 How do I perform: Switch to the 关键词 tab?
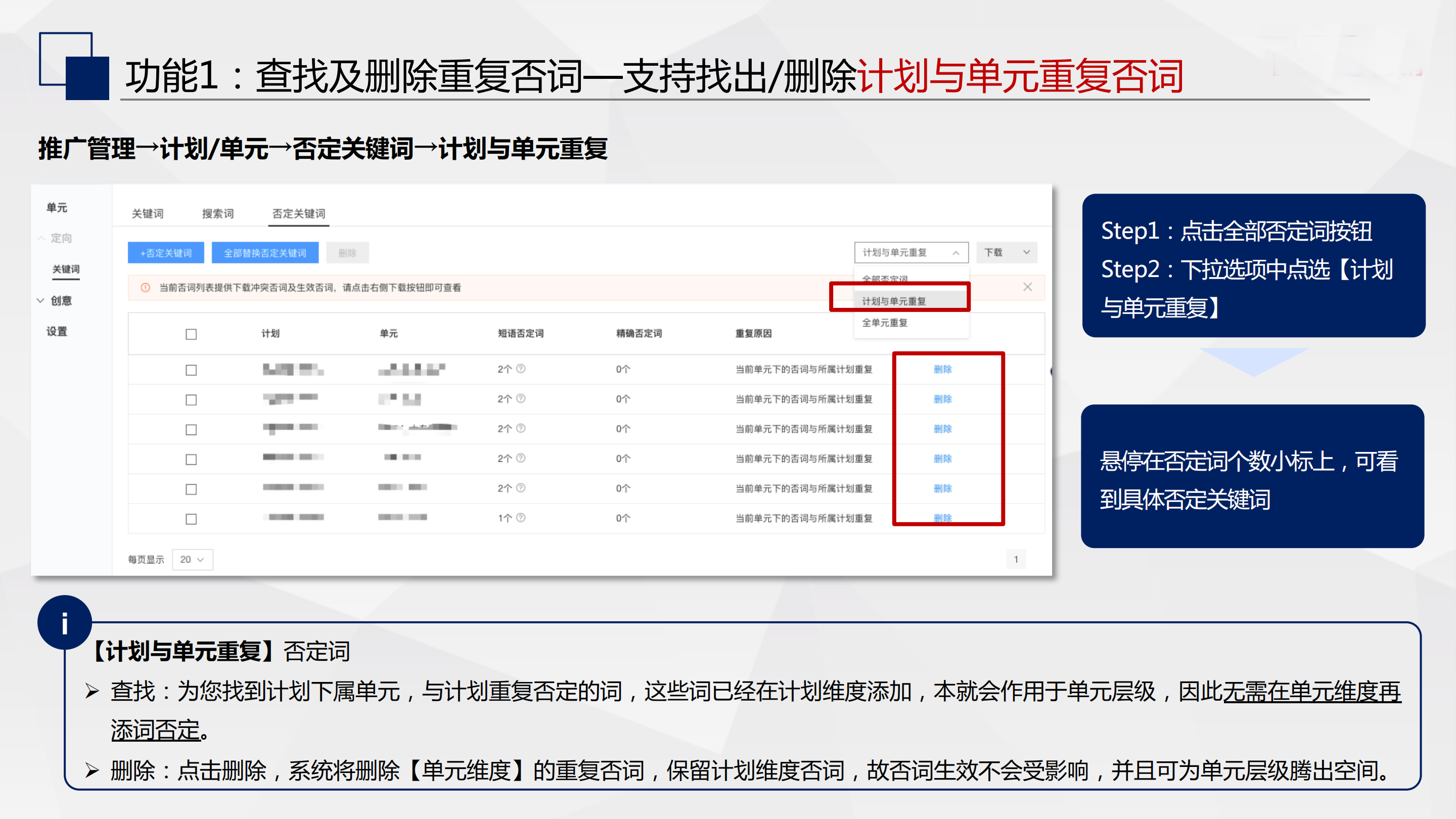point(148,214)
